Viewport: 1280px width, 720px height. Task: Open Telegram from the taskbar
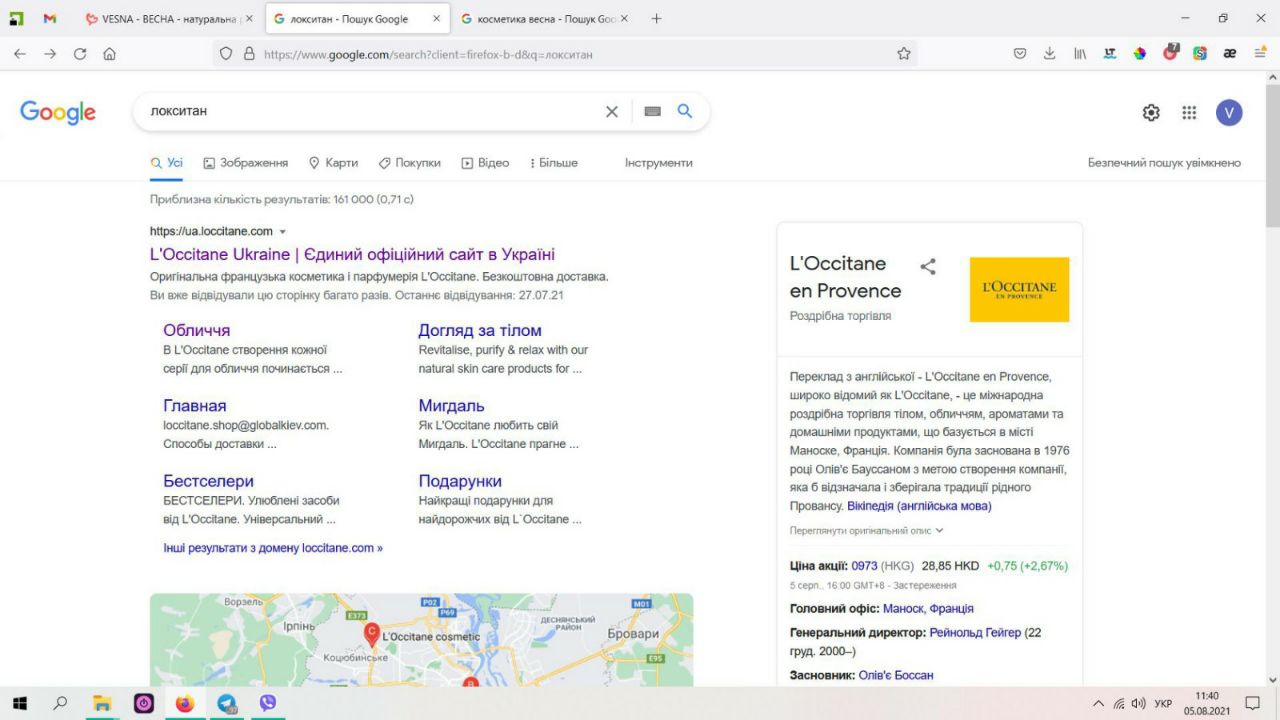click(x=227, y=703)
